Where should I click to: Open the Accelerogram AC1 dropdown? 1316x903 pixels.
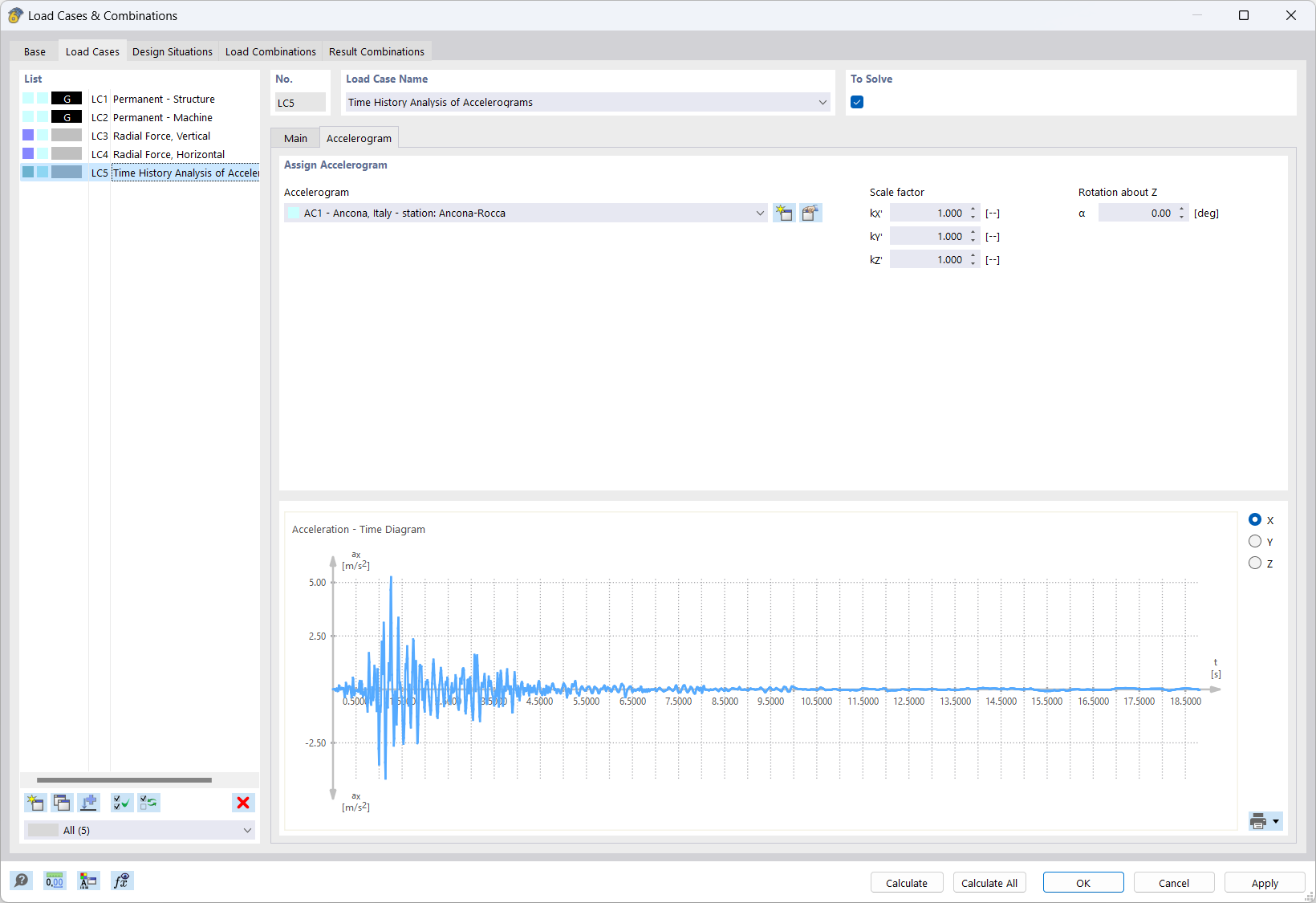point(759,213)
